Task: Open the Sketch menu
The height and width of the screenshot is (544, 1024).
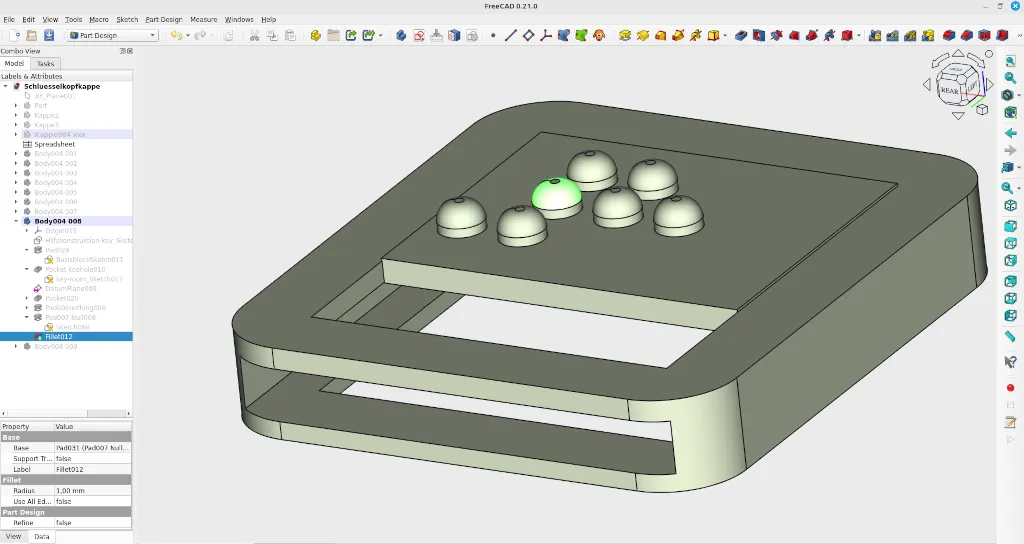Action: tap(127, 20)
